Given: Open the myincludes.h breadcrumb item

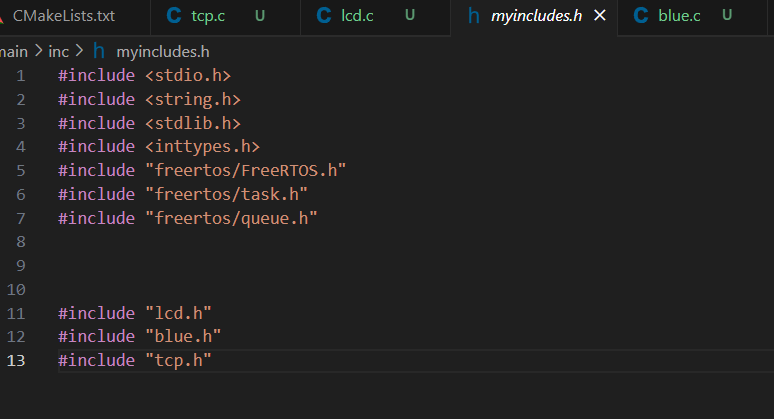Looking at the screenshot, I should pos(163,52).
